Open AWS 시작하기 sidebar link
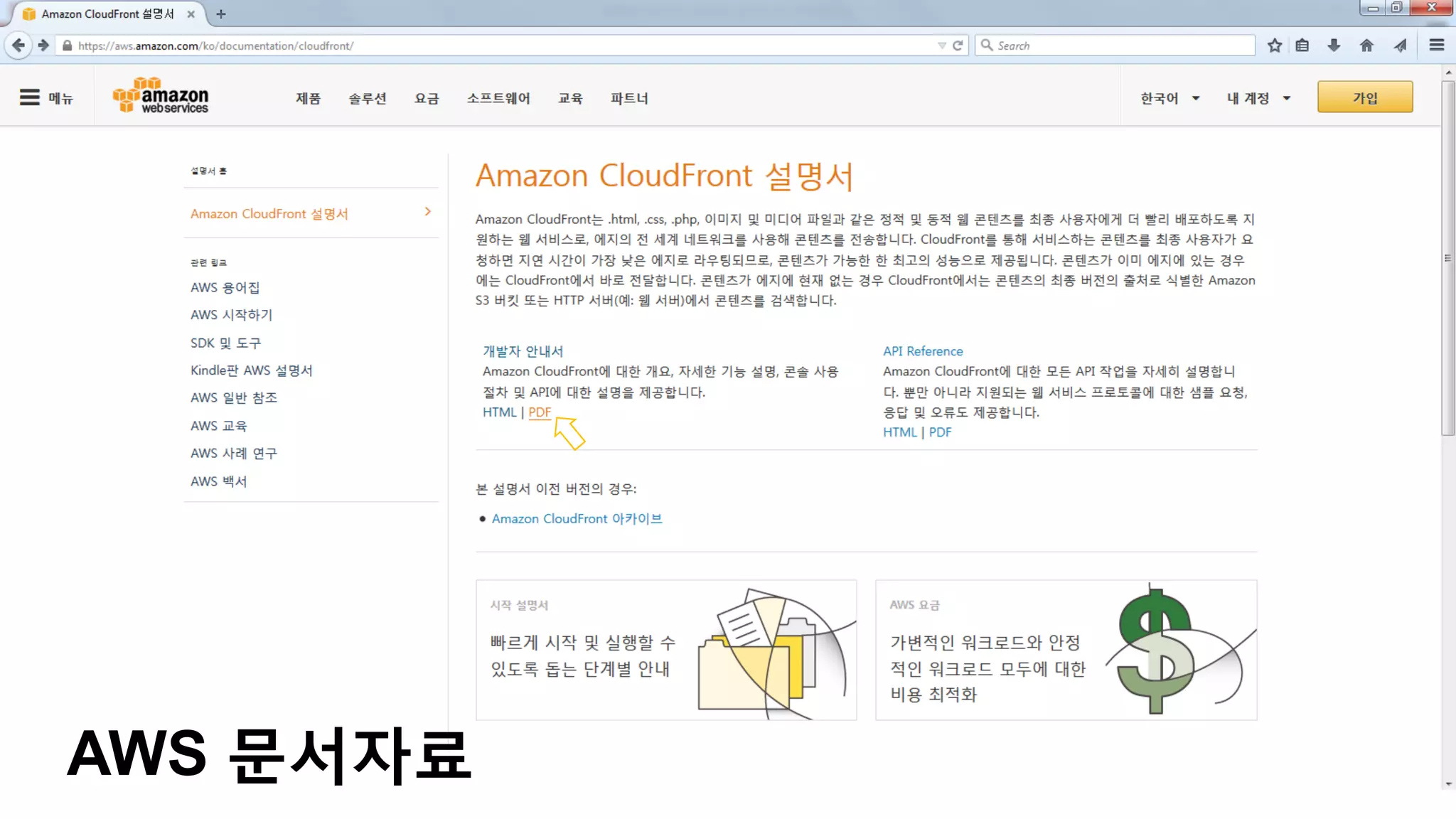1456x819 pixels. pos(231,315)
